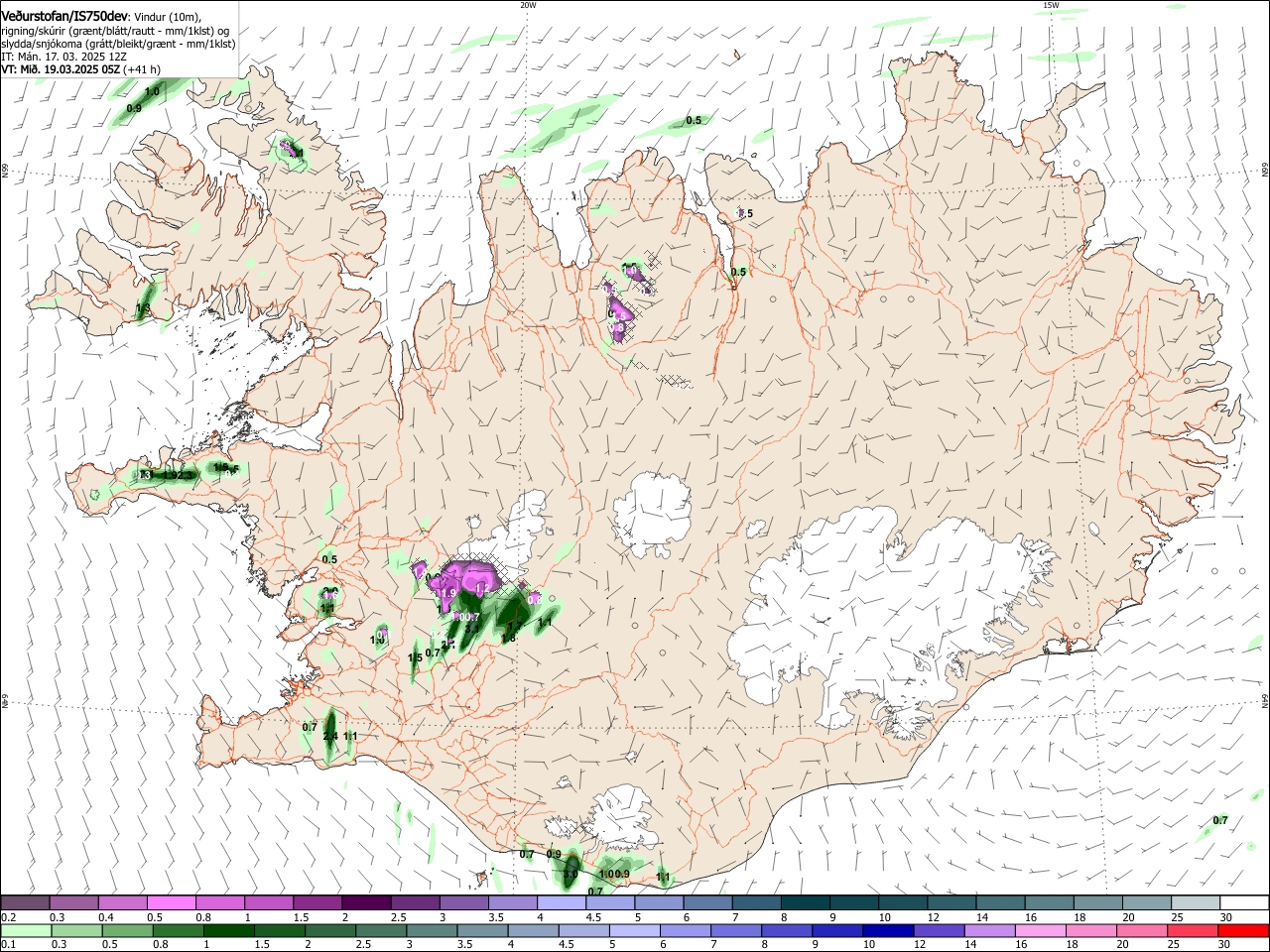Click the 1.8 precipitation value
Viewport: 1270px width, 952px height.
(508, 639)
